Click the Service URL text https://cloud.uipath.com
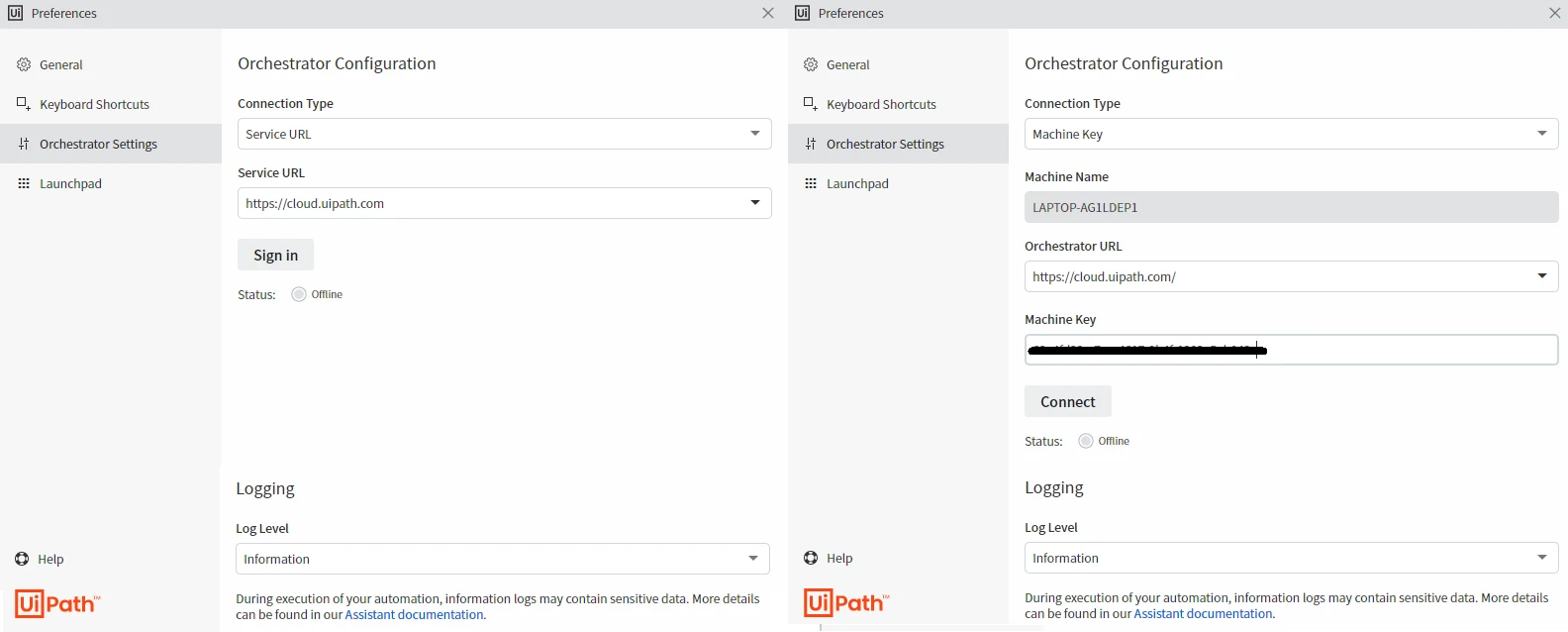 [315, 203]
